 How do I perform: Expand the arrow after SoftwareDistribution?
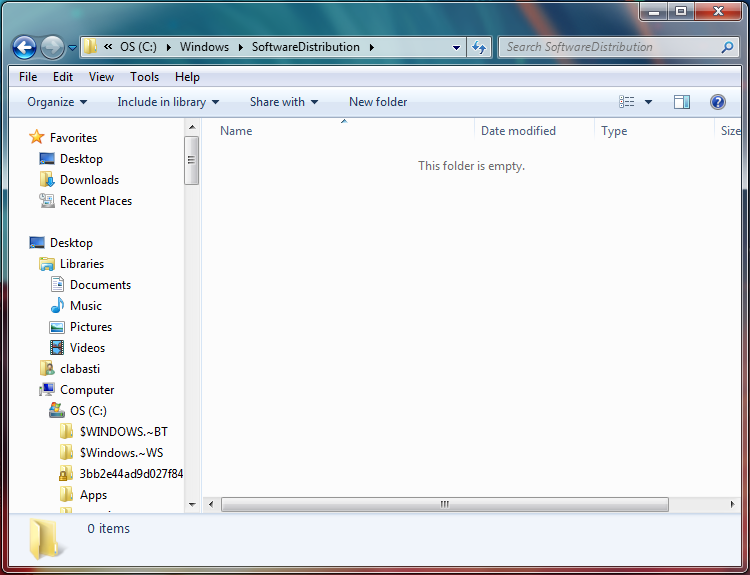click(x=372, y=47)
